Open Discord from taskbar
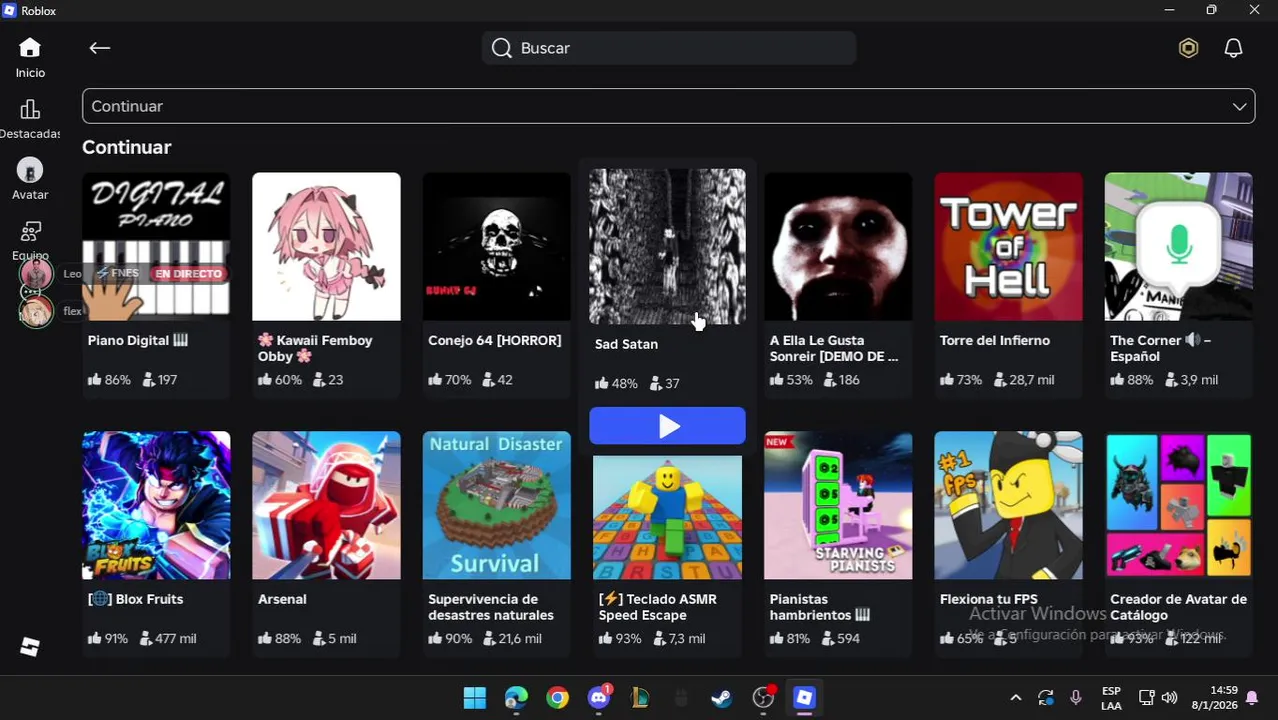 (599, 698)
